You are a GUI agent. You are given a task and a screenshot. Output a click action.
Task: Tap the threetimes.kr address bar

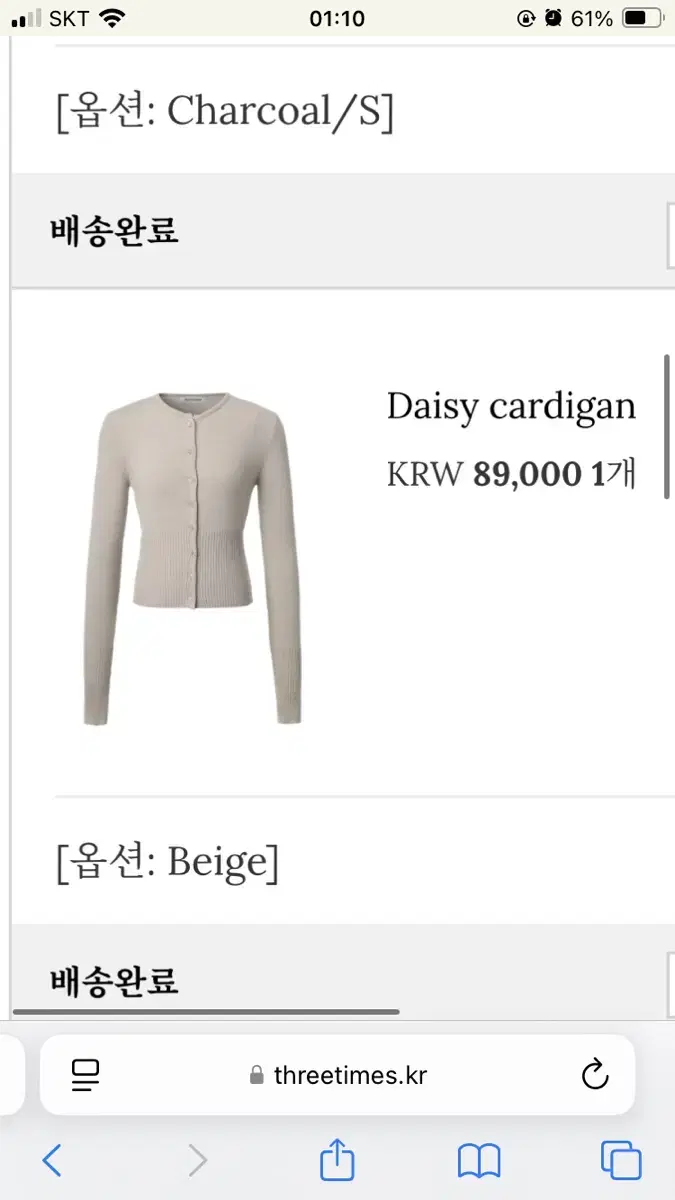(x=337, y=1075)
